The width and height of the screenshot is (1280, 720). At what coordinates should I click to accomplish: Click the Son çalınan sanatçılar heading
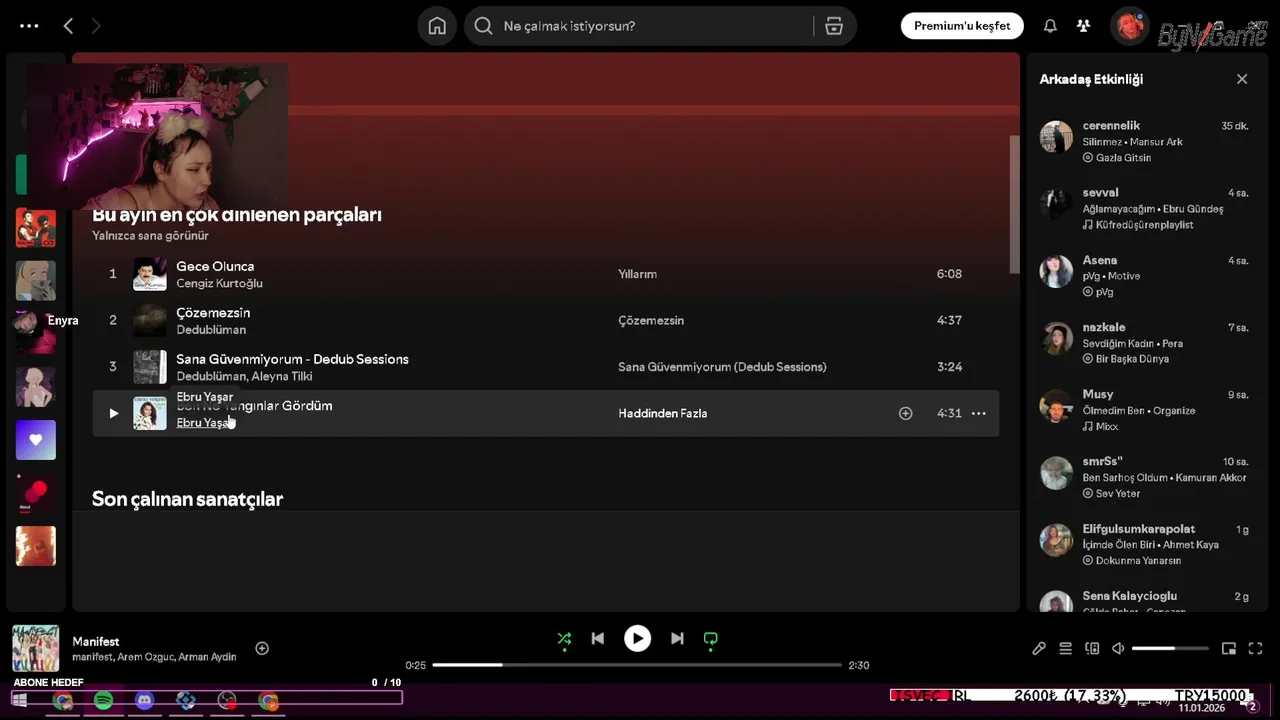[187, 499]
